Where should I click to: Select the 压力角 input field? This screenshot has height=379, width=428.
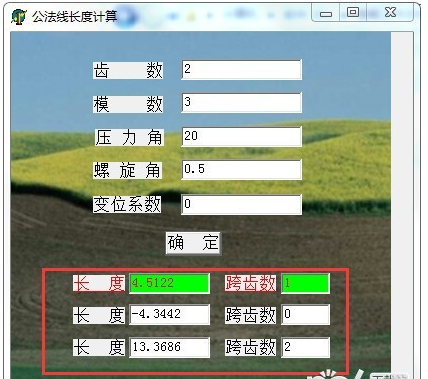242,136
